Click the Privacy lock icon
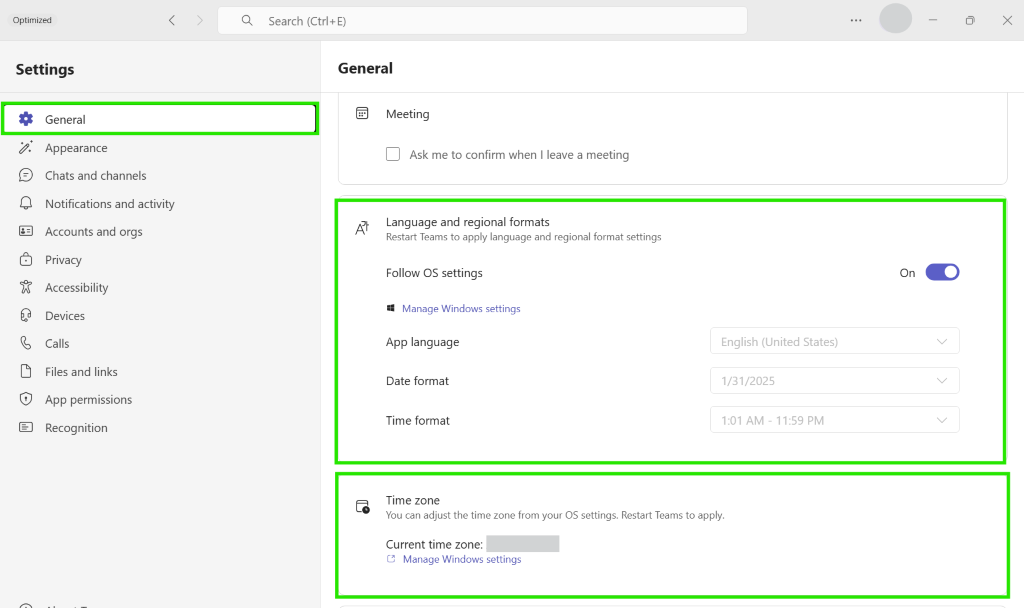Viewport: 1024px width, 608px height. (x=25, y=259)
